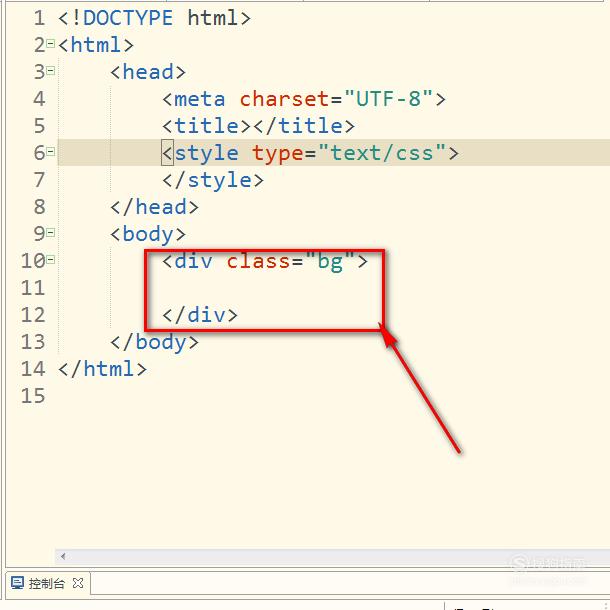610x610 pixels.
Task: Click line number 15 in the gutter
Action: coord(33,396)
